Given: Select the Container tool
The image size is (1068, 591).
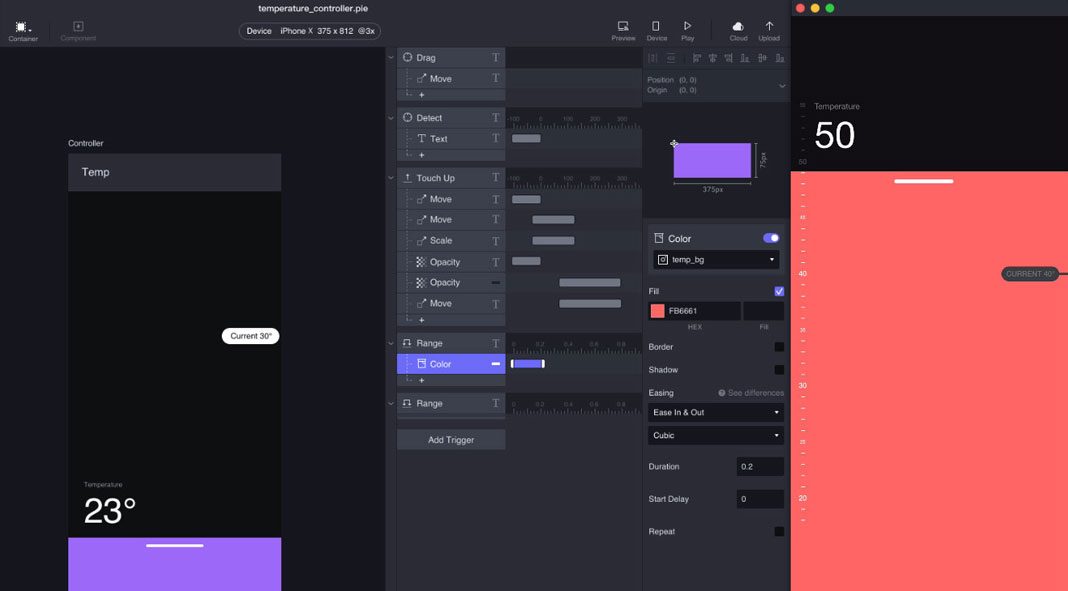Looking at the screenshot, I should 22,28.
